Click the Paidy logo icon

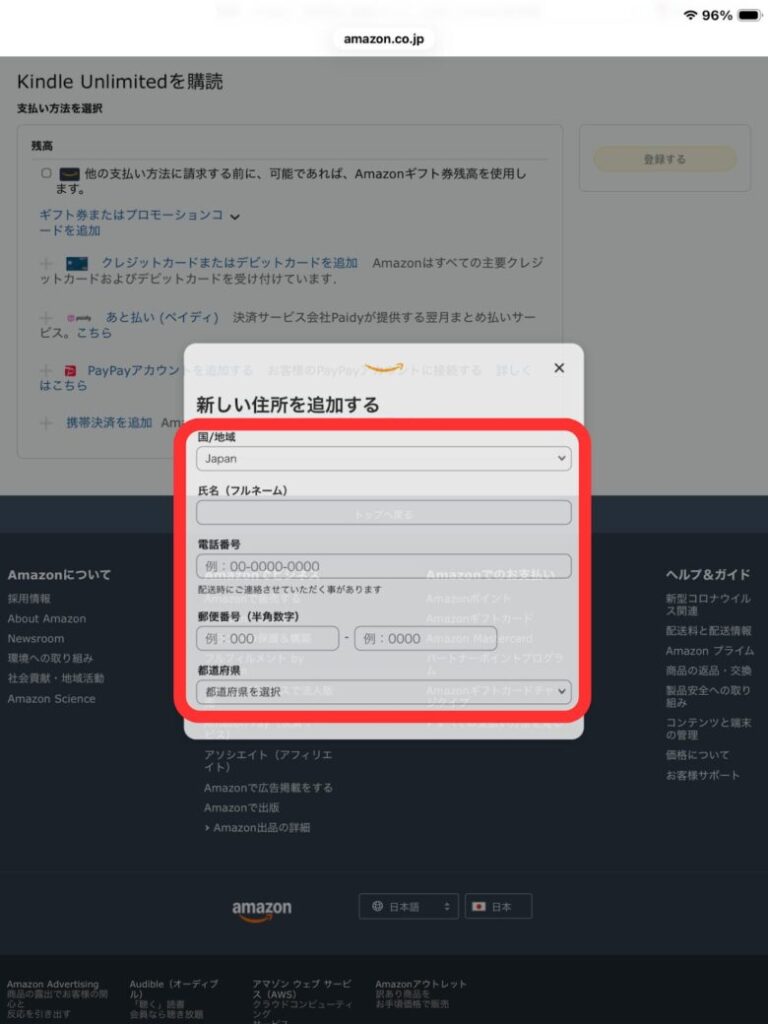tap(79, 318)
